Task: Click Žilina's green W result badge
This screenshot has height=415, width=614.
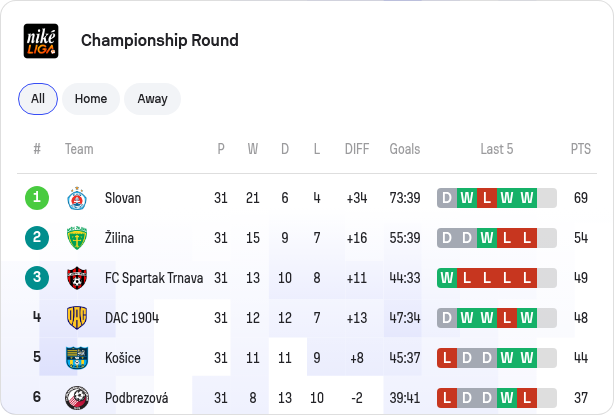Action: [487, 238]
